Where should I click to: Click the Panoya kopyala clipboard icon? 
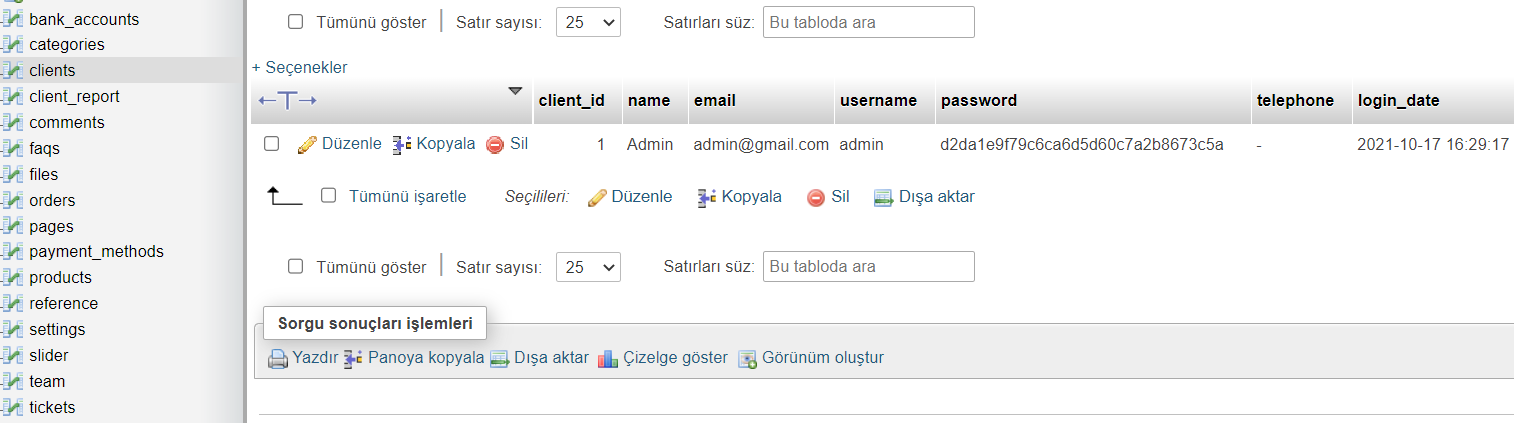pyautogui.click(x=353, y=358)
